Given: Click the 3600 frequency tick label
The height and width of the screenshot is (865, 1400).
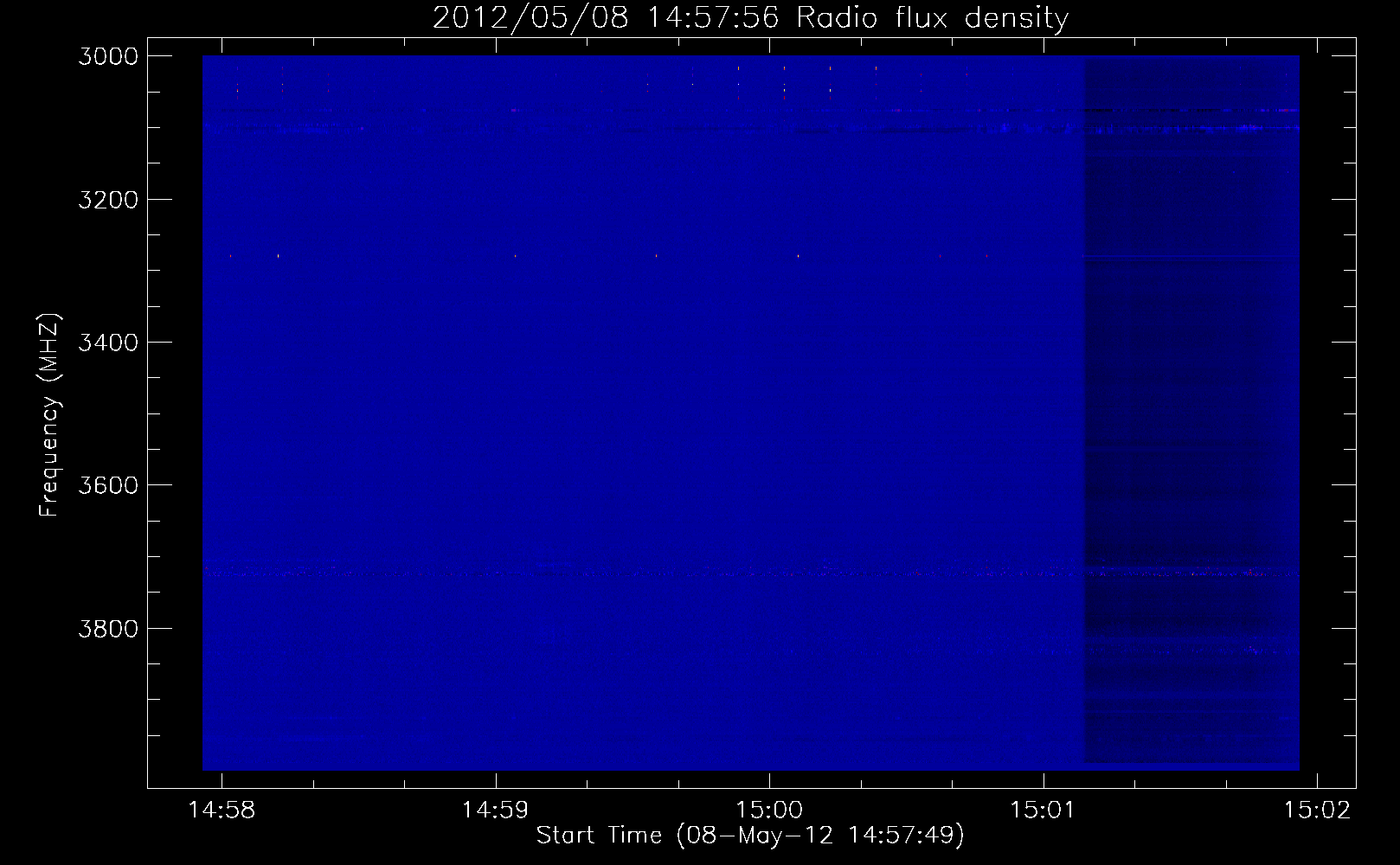Looking at the screenshot, I should (x=108, y=485).
